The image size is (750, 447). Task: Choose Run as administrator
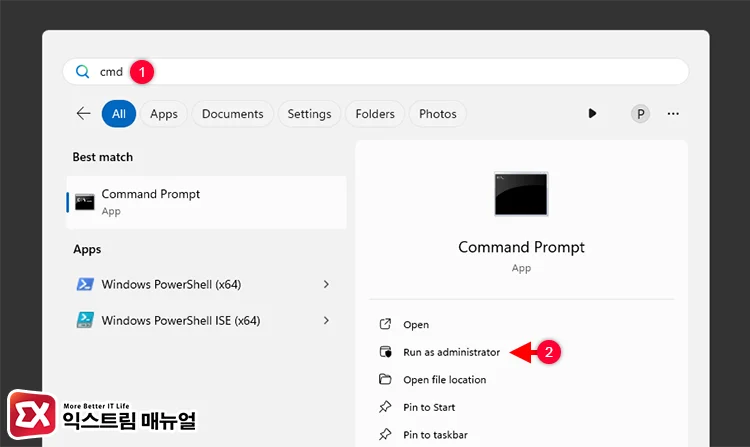point(451,352)
